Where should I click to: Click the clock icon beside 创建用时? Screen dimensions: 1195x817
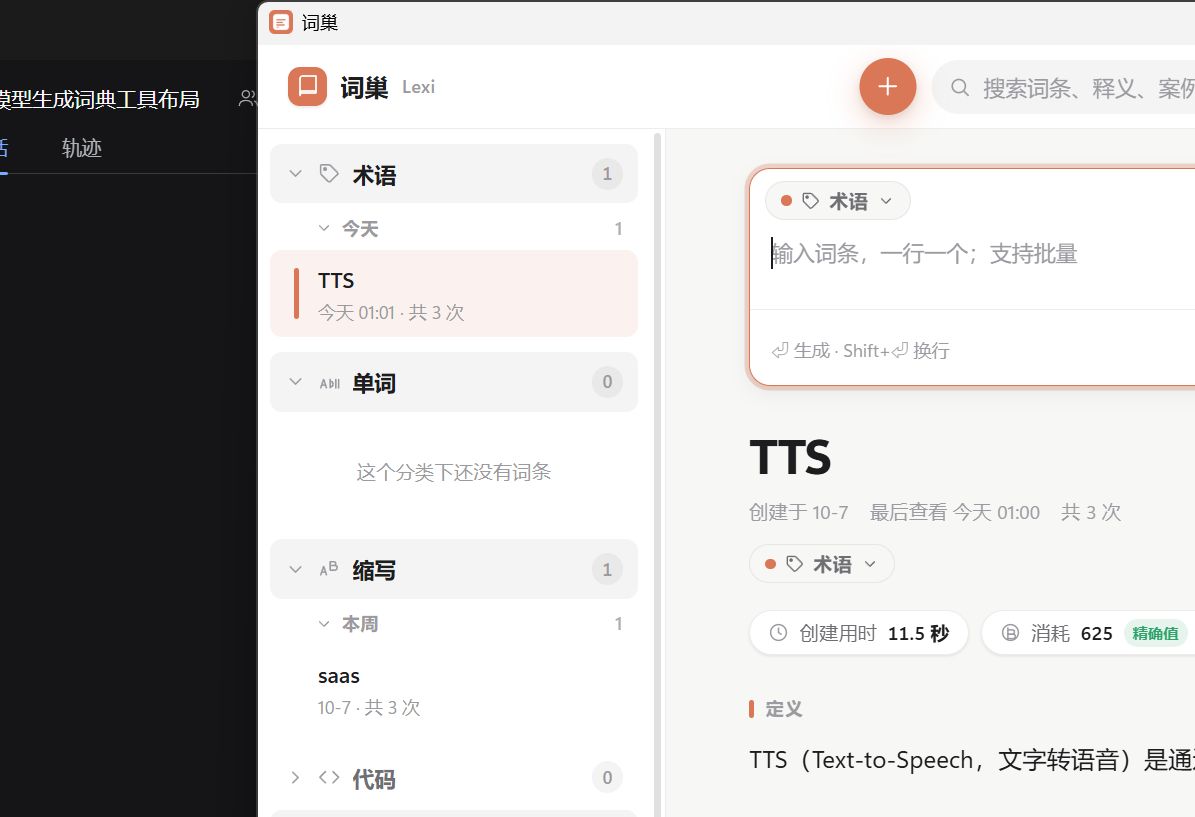coord(778,633)
